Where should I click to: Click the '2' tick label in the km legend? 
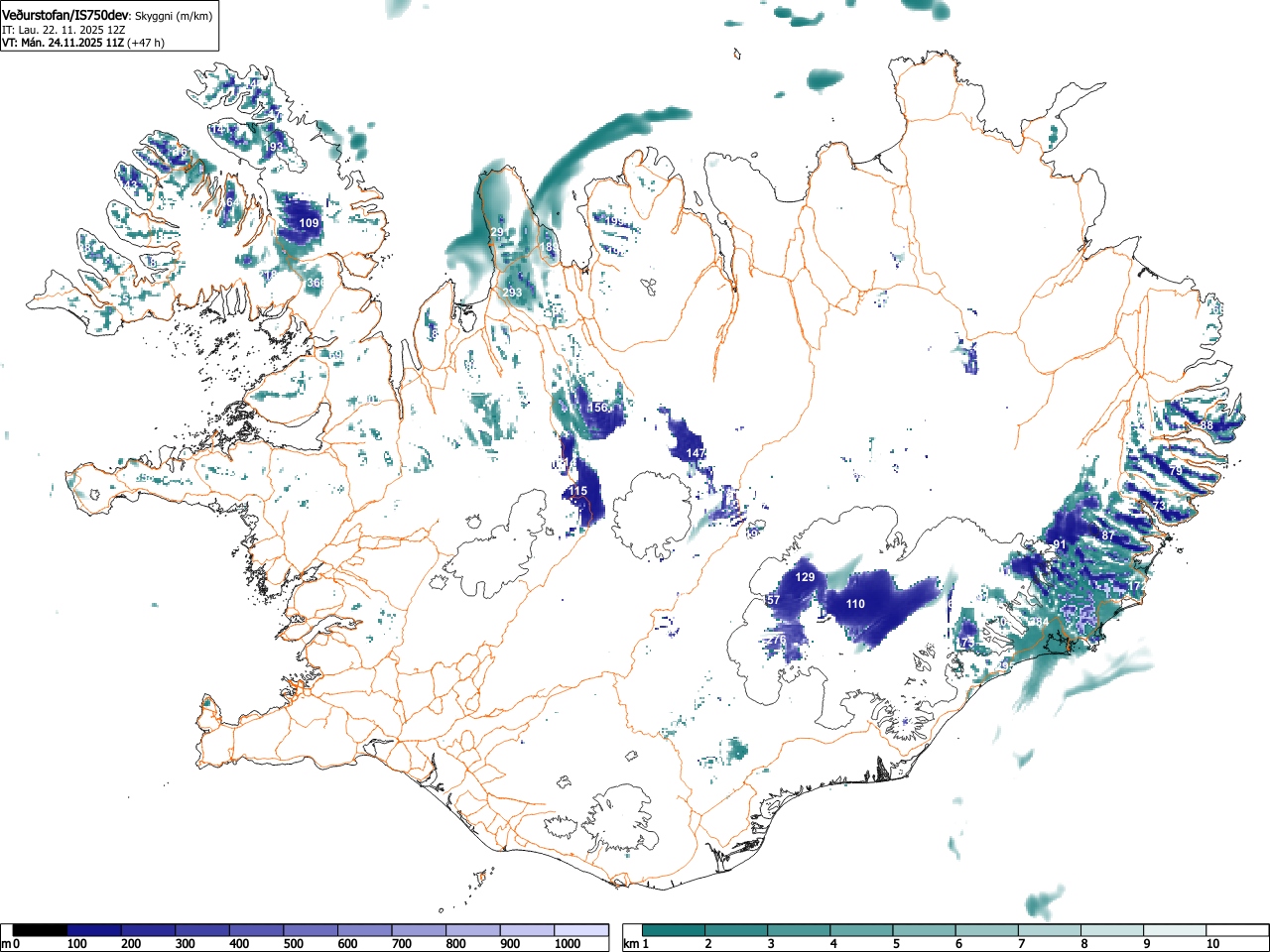708,944
